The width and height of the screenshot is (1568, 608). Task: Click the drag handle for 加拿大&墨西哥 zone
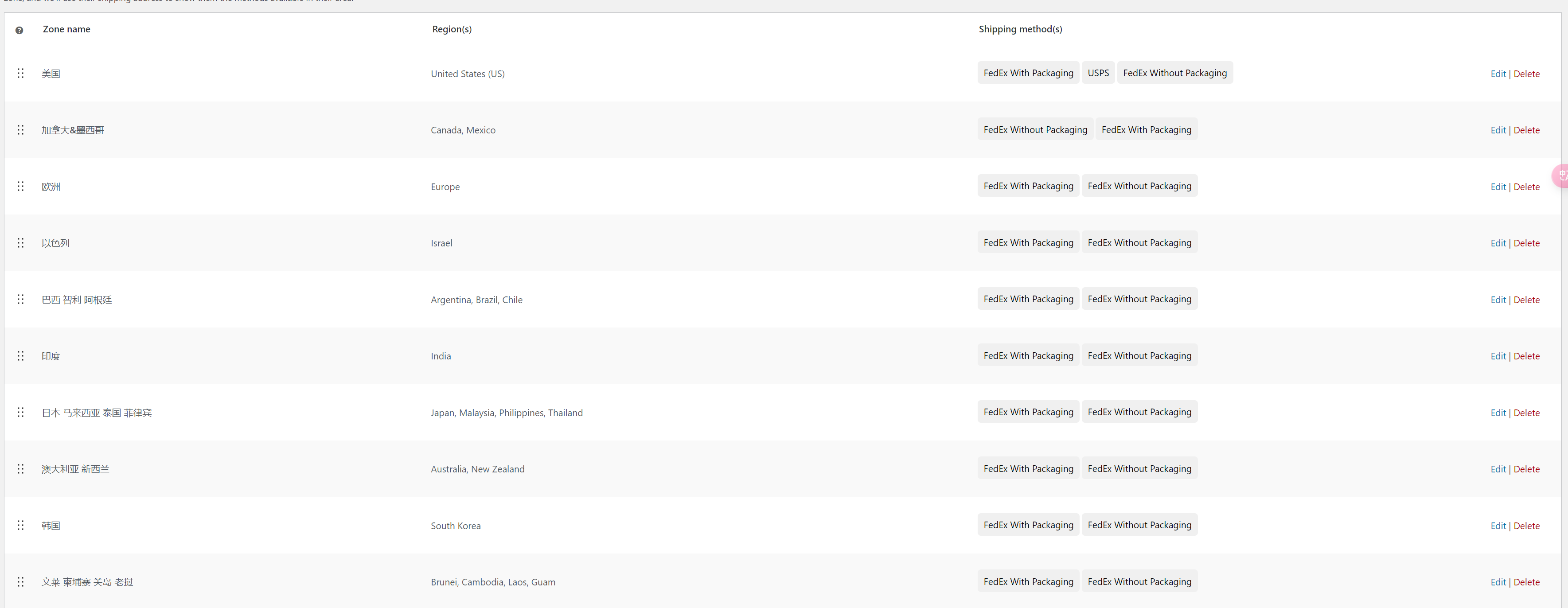21,130
